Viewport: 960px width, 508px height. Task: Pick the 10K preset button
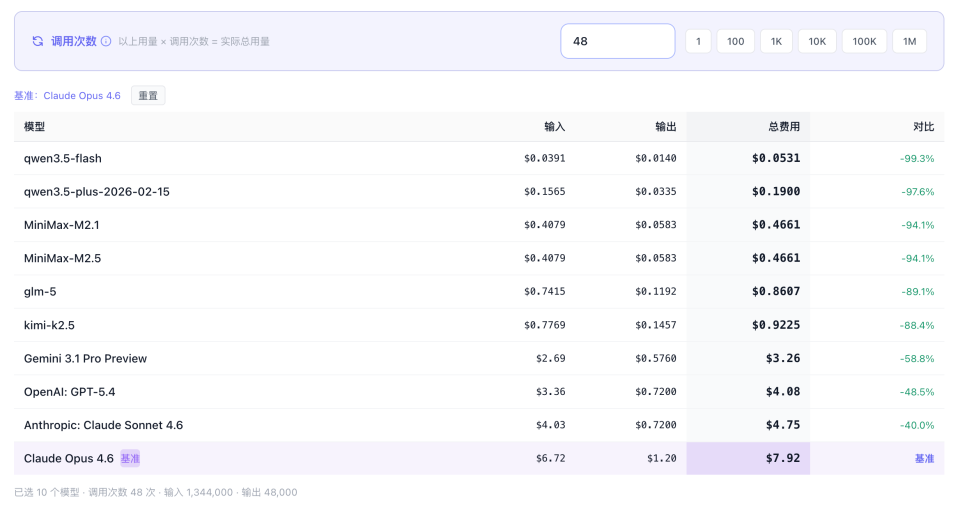click(x=817, y=41)
